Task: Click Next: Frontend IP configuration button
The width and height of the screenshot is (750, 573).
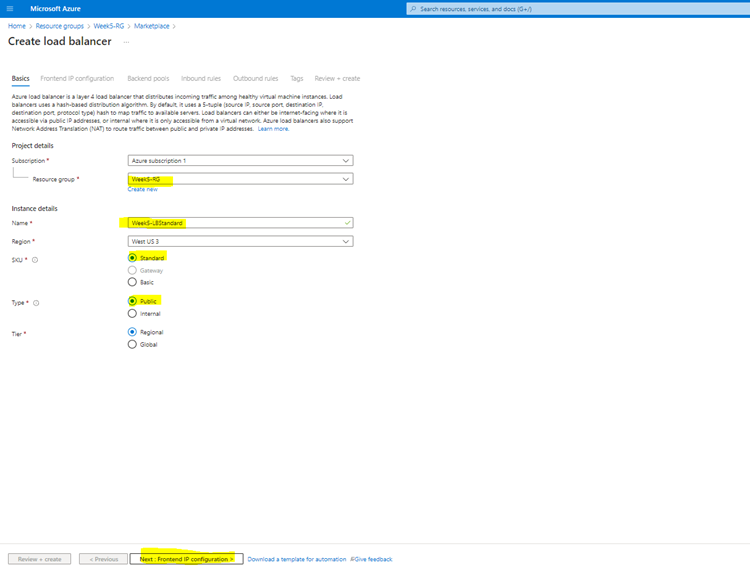Action: coord(187,559)
